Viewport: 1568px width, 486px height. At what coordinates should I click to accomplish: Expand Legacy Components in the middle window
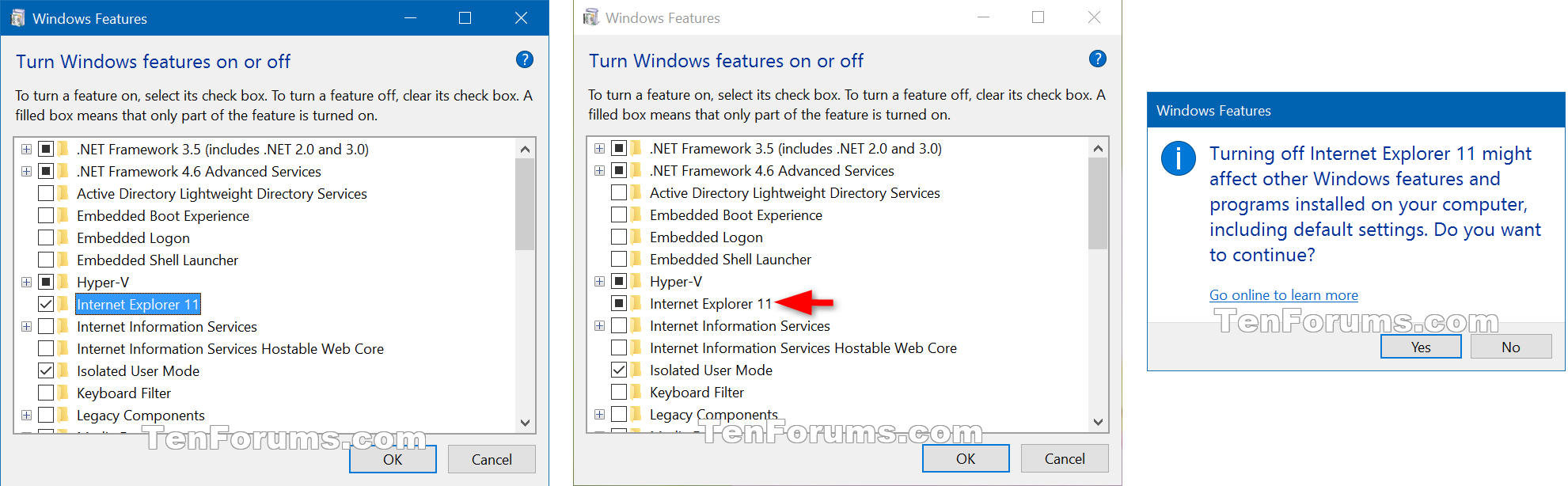[x=599, y=414]
